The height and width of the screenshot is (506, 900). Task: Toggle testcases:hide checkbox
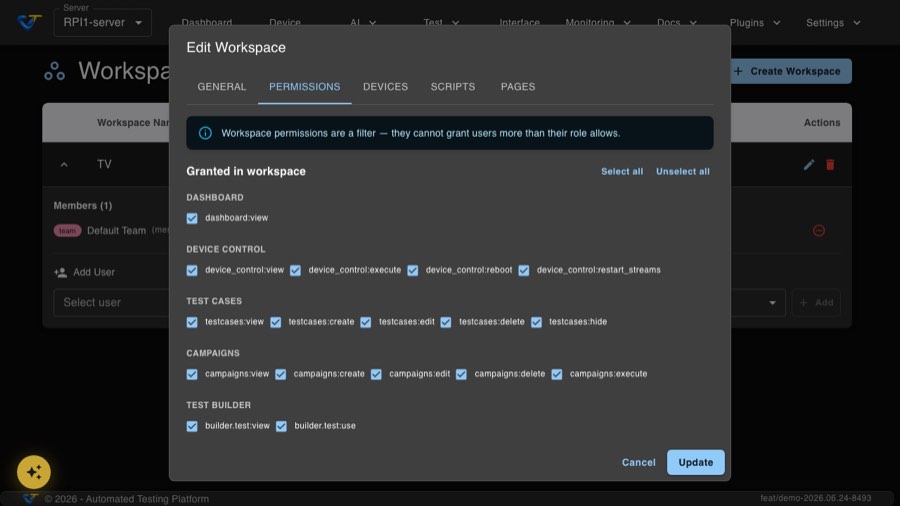[536, 322]
